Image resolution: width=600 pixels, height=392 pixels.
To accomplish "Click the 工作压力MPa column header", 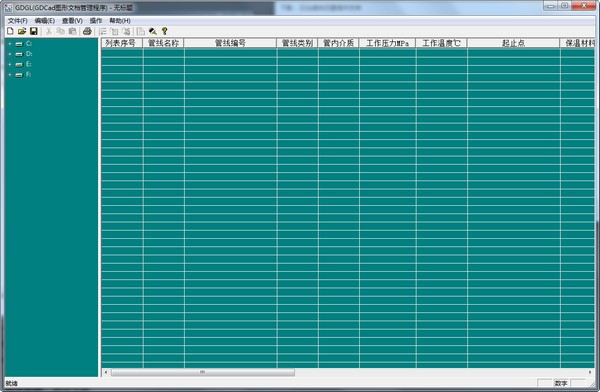I will pyautogui.click(x=388, y=43).
